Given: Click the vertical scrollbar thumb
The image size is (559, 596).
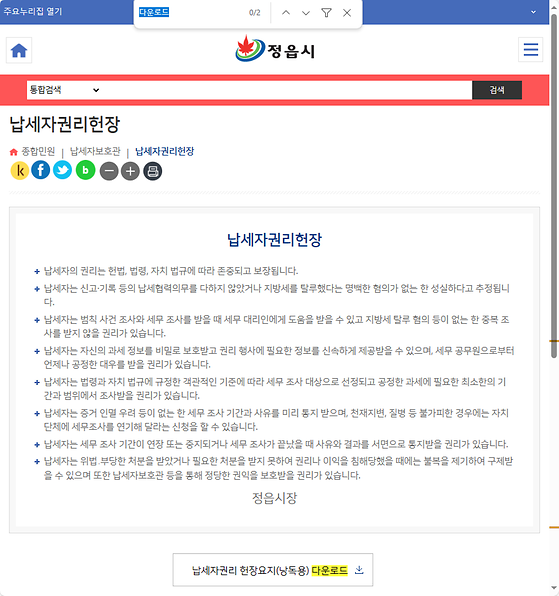Looking at the screenshot, I should point(554,186).
